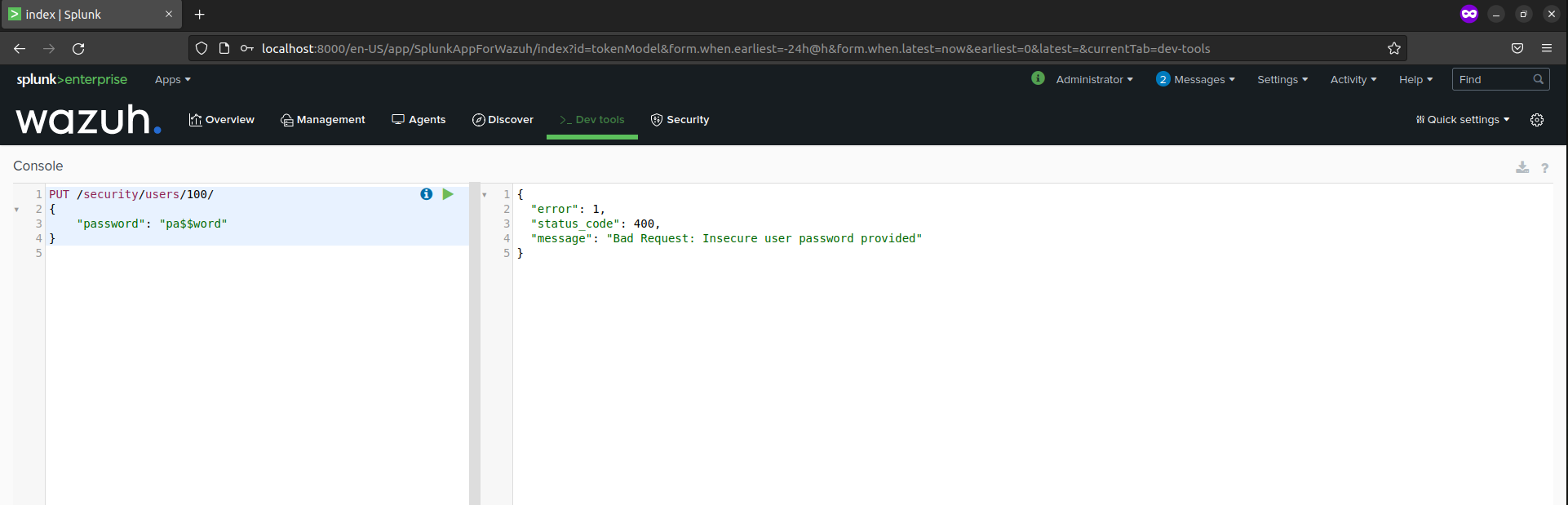The width and height of the screenshot is (1568, 505).
Task: Click the Find search magnifier icon
Action: coord(1538,79)
